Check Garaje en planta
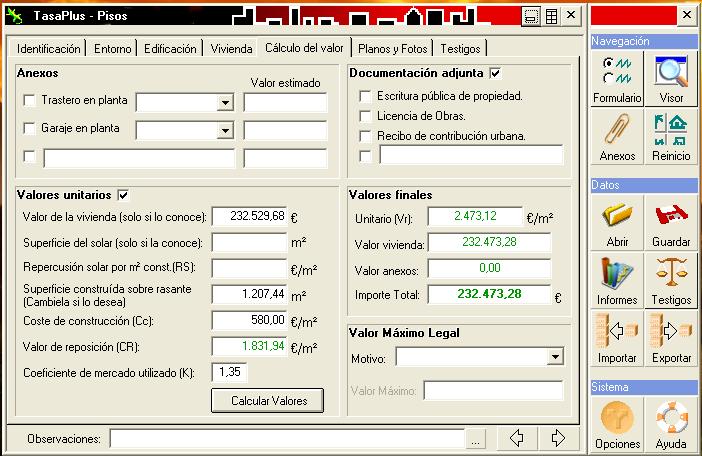This screenshot has height=456, width=702. 29,128
